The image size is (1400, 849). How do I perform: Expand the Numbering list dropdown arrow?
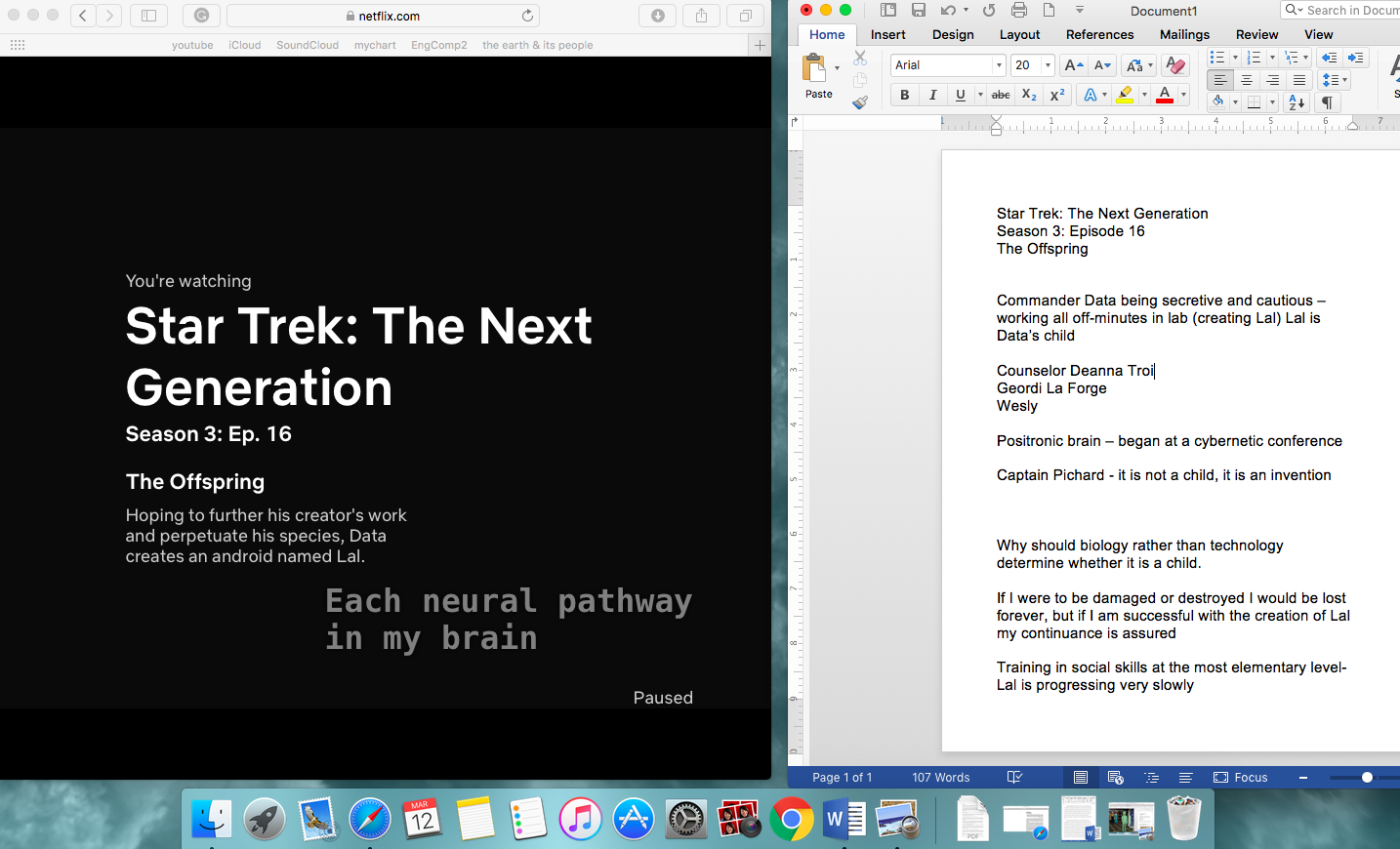point(1272,58)
